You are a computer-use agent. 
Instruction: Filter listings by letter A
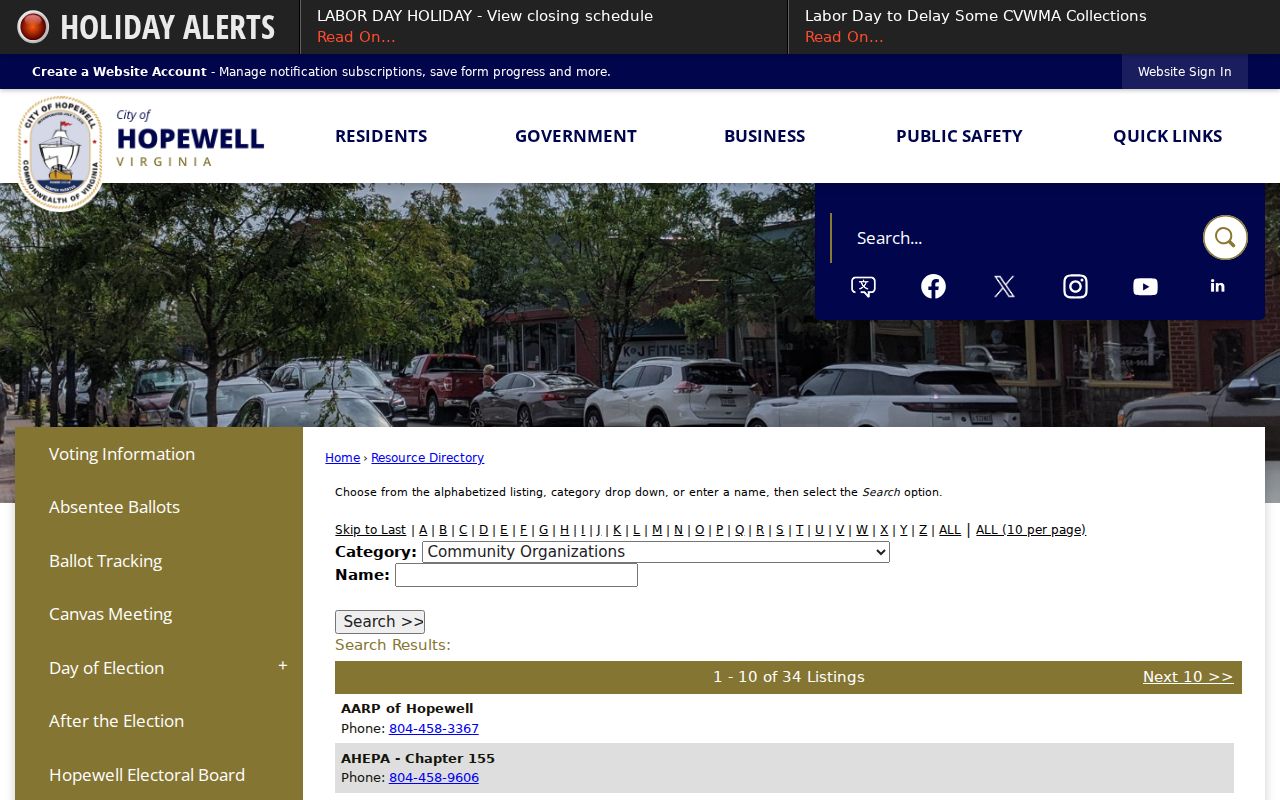pyautogui.click(x=423, y=530)
